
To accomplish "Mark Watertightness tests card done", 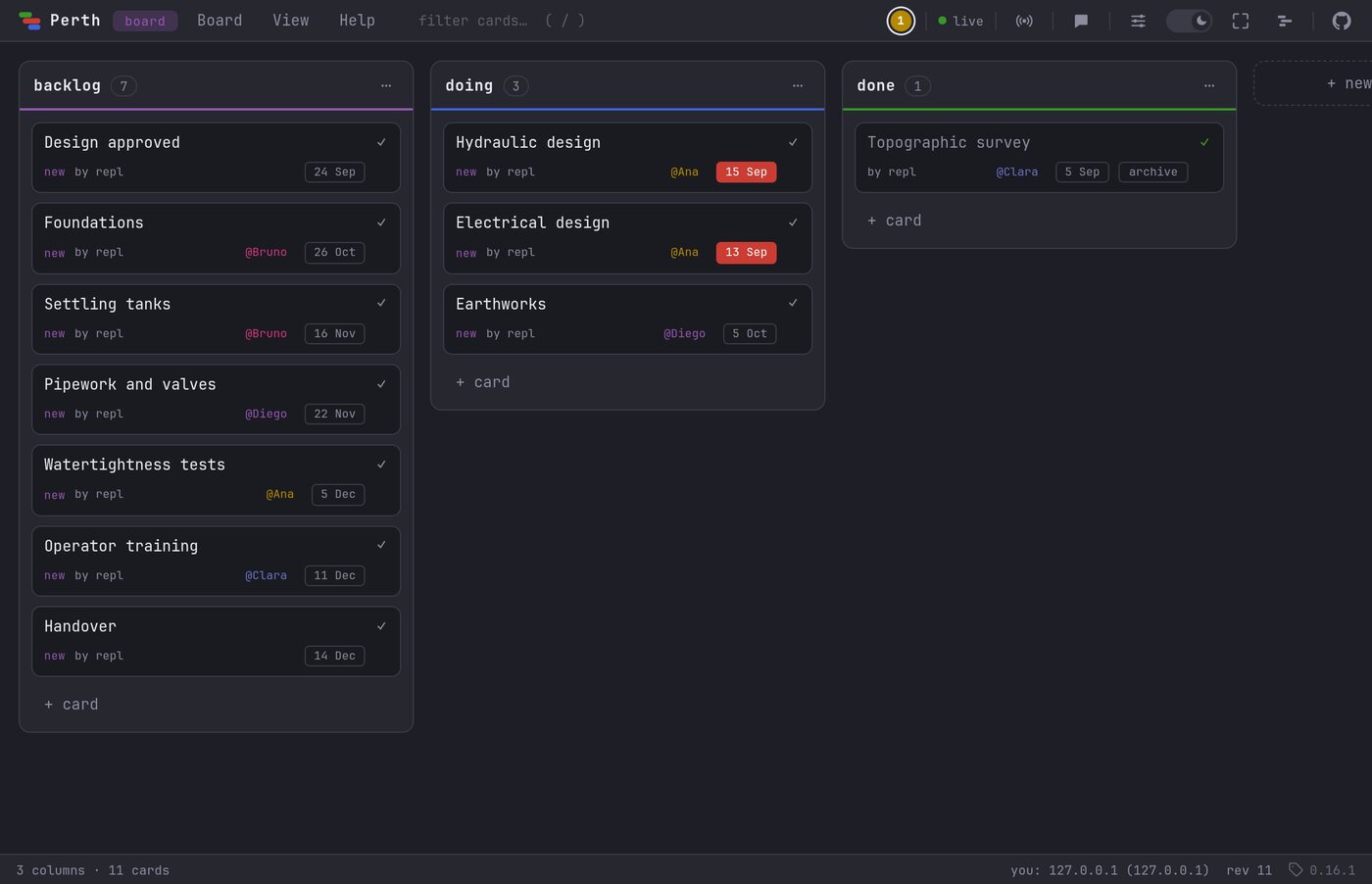I will tap(381, 465).
